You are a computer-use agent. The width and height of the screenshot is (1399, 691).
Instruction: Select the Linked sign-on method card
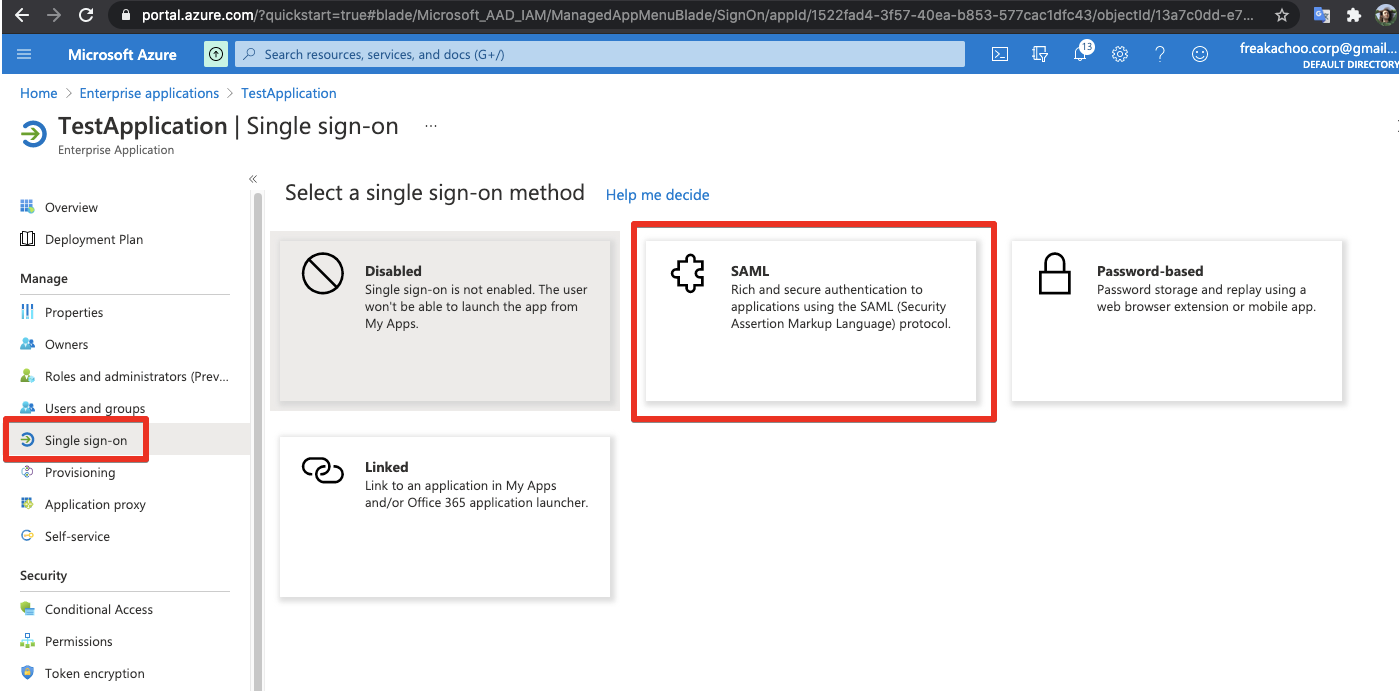click(x=445, y=516)
